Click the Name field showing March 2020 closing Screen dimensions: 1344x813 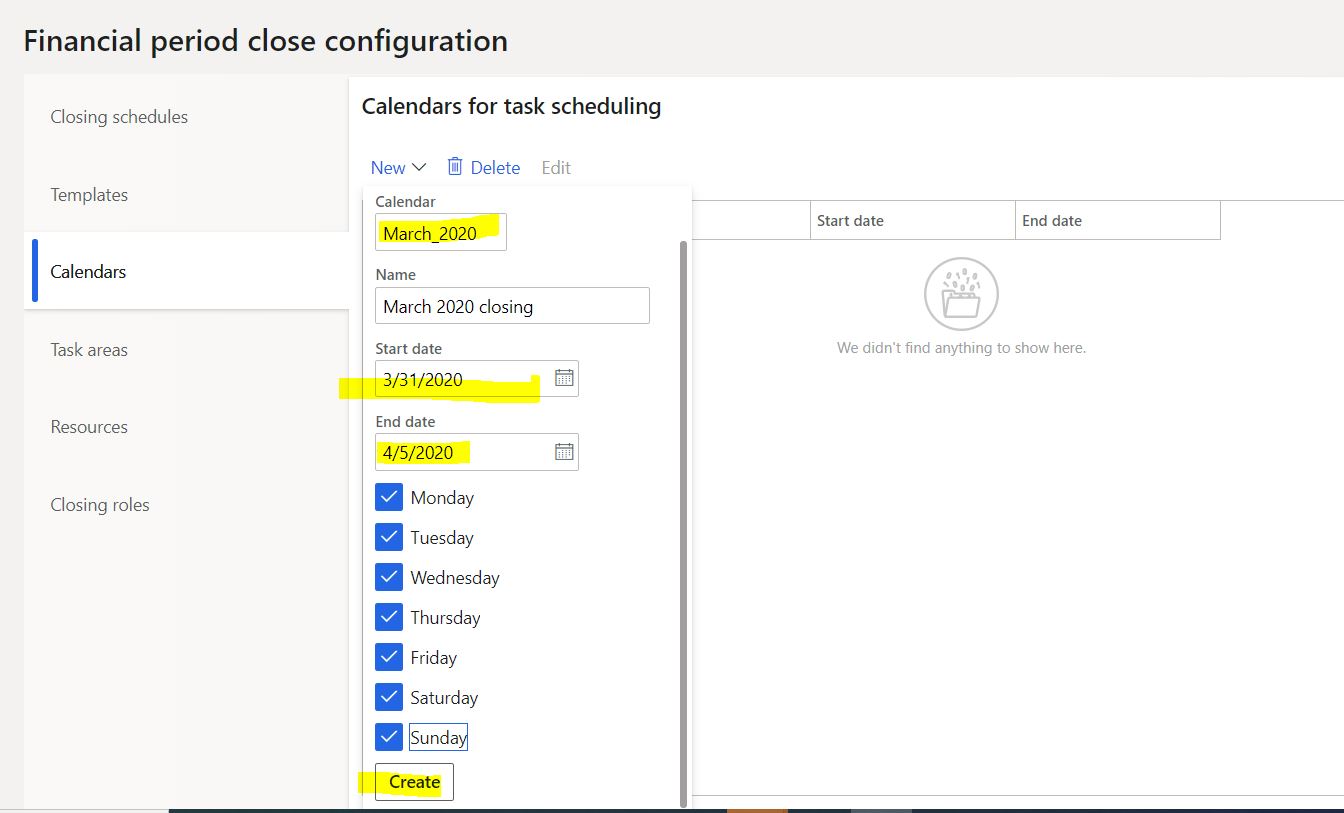coord(512,305)
